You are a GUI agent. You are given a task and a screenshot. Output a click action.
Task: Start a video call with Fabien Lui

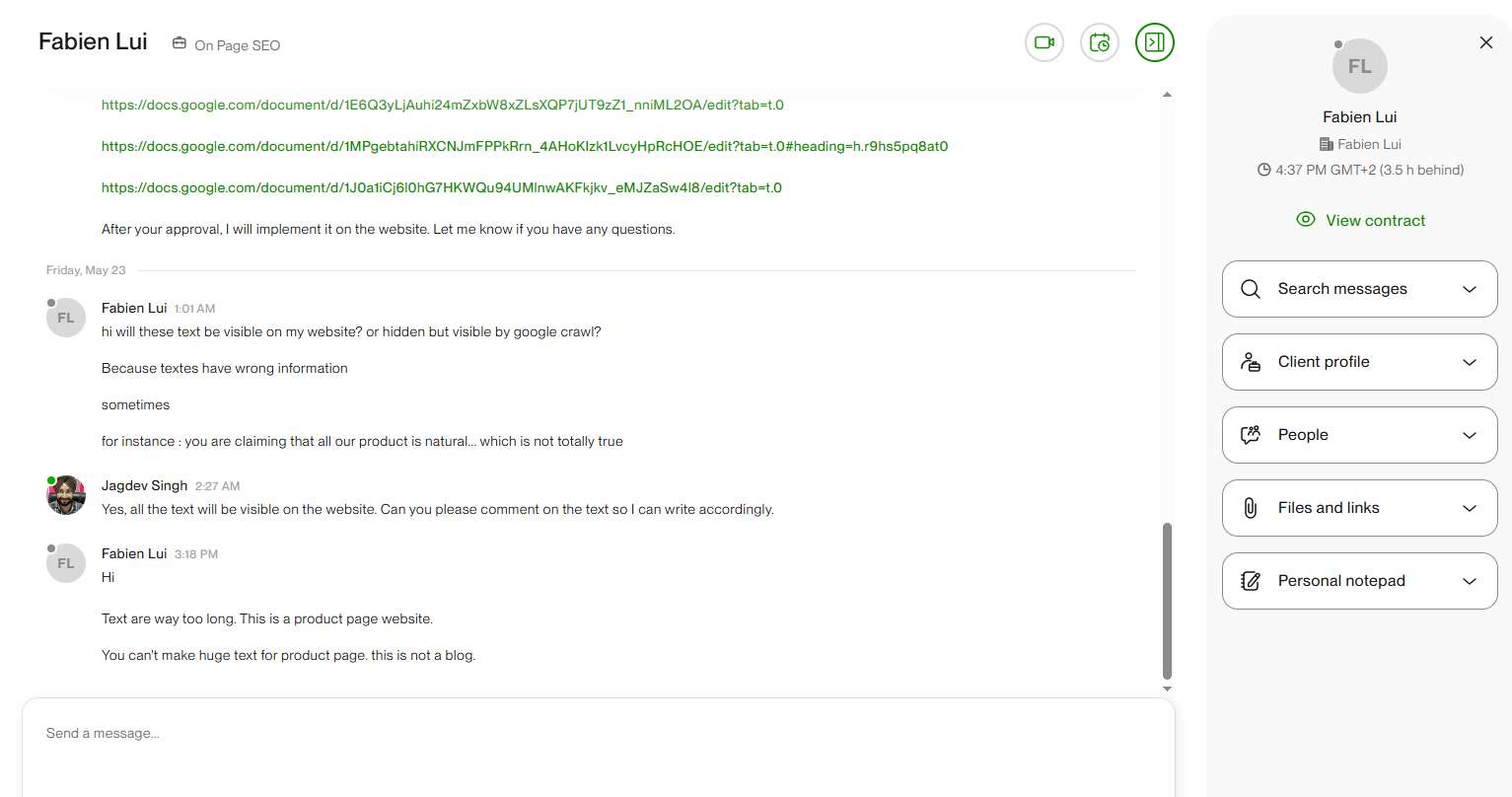pyautogui.click(x=1044, y=42)
